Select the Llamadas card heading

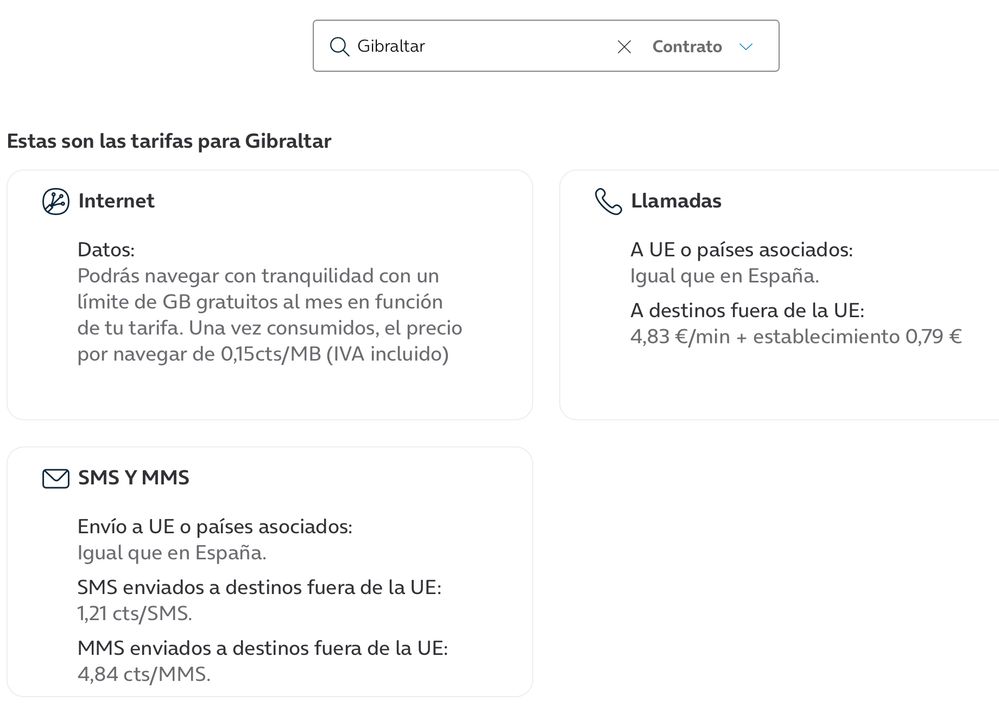coord(676,201)
